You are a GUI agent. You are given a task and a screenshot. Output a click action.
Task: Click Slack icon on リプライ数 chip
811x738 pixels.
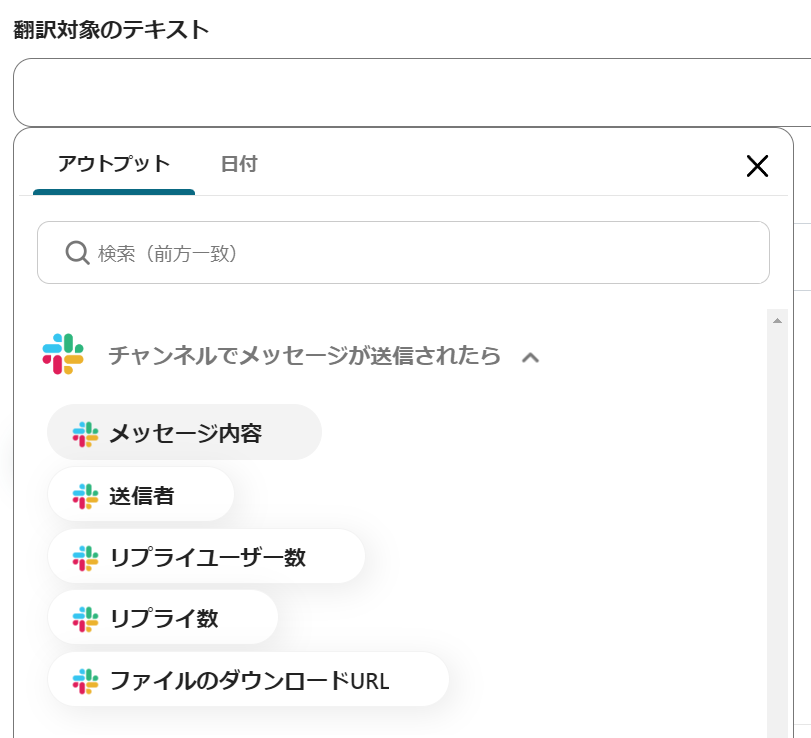click(x=86, y=619)
